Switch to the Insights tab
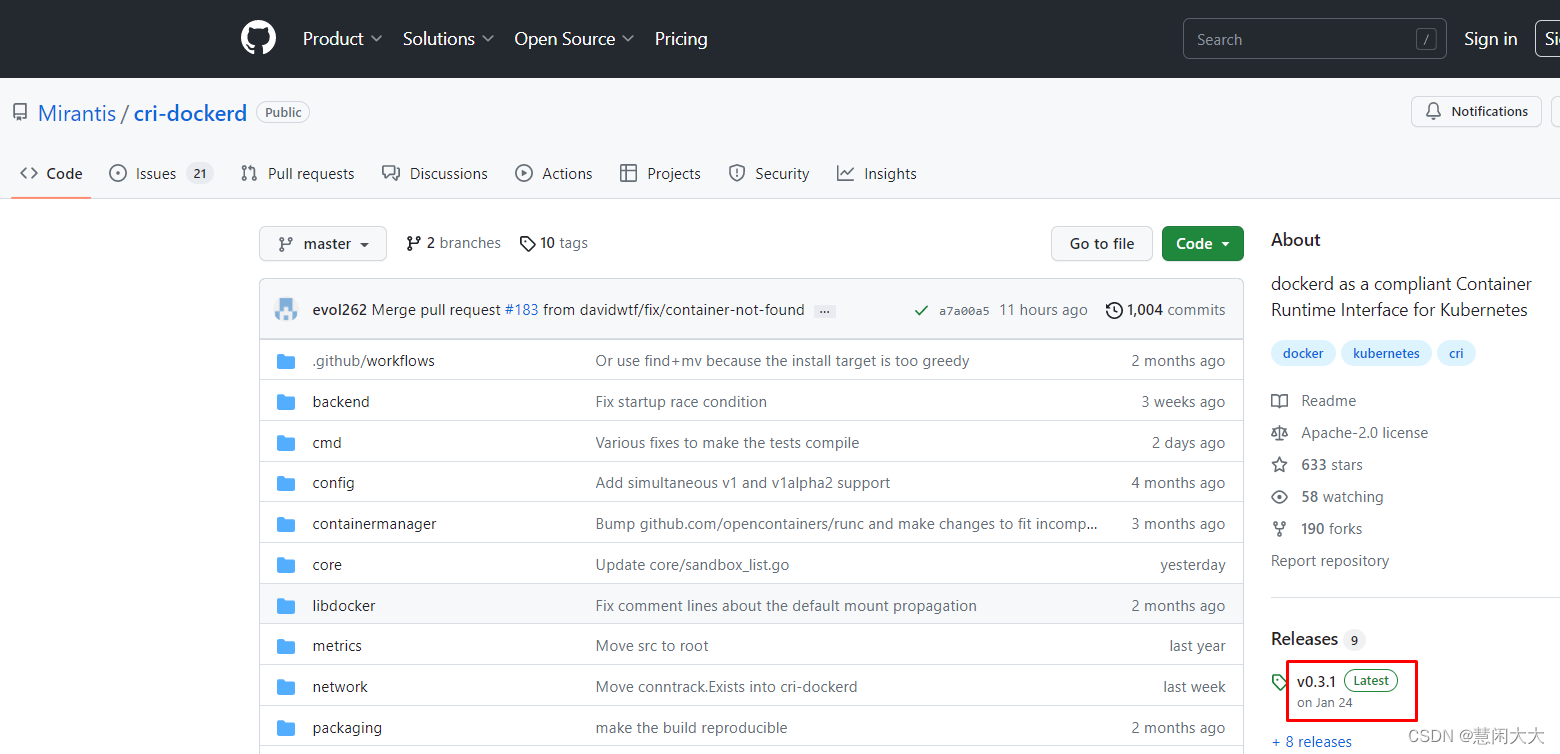The image size is (1560, 754). [877, 173]
